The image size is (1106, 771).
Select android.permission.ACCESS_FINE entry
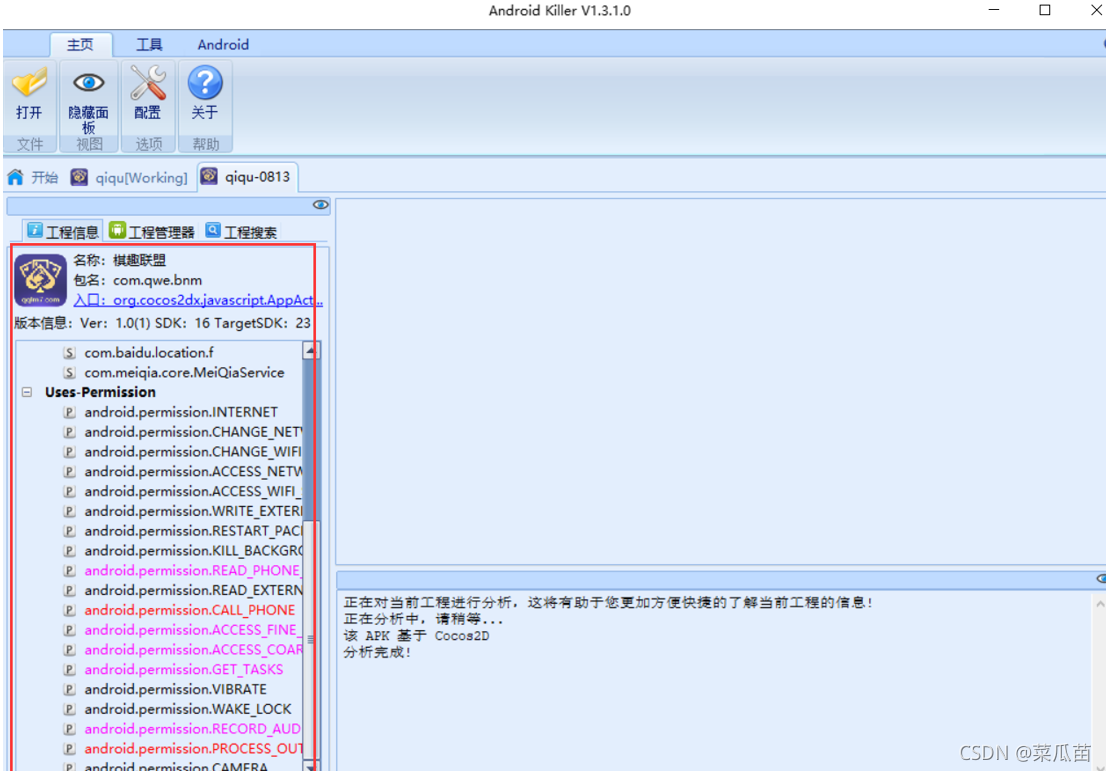click(193, 629)
